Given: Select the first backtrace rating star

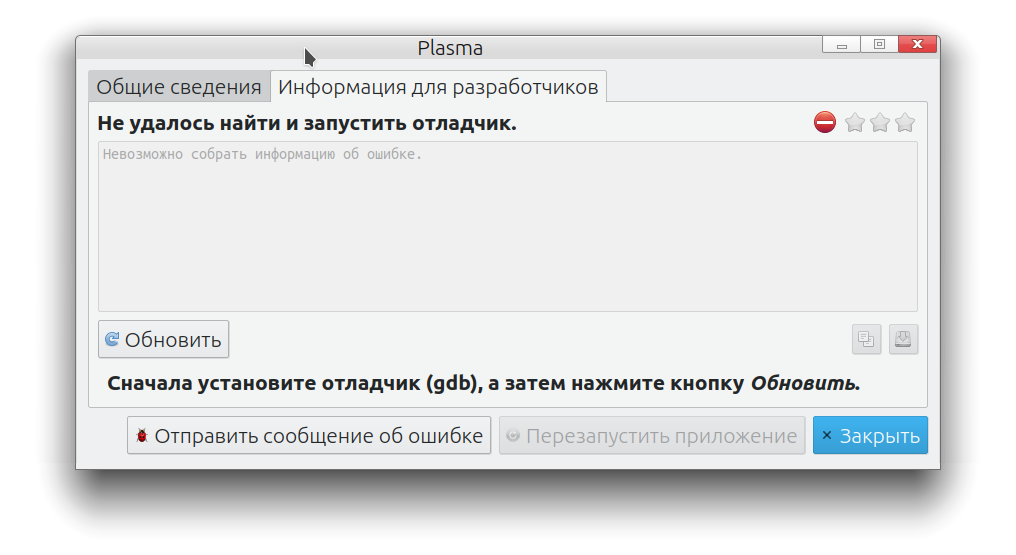Looking at the screenshot, I should (855, 123).
